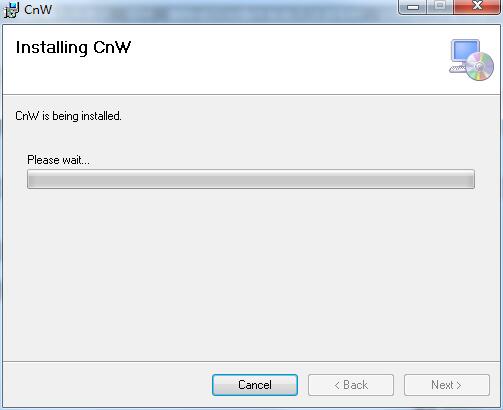Click the installer icon in title bar
This screenshot has width=503, height=410.
tap(11, 10)
